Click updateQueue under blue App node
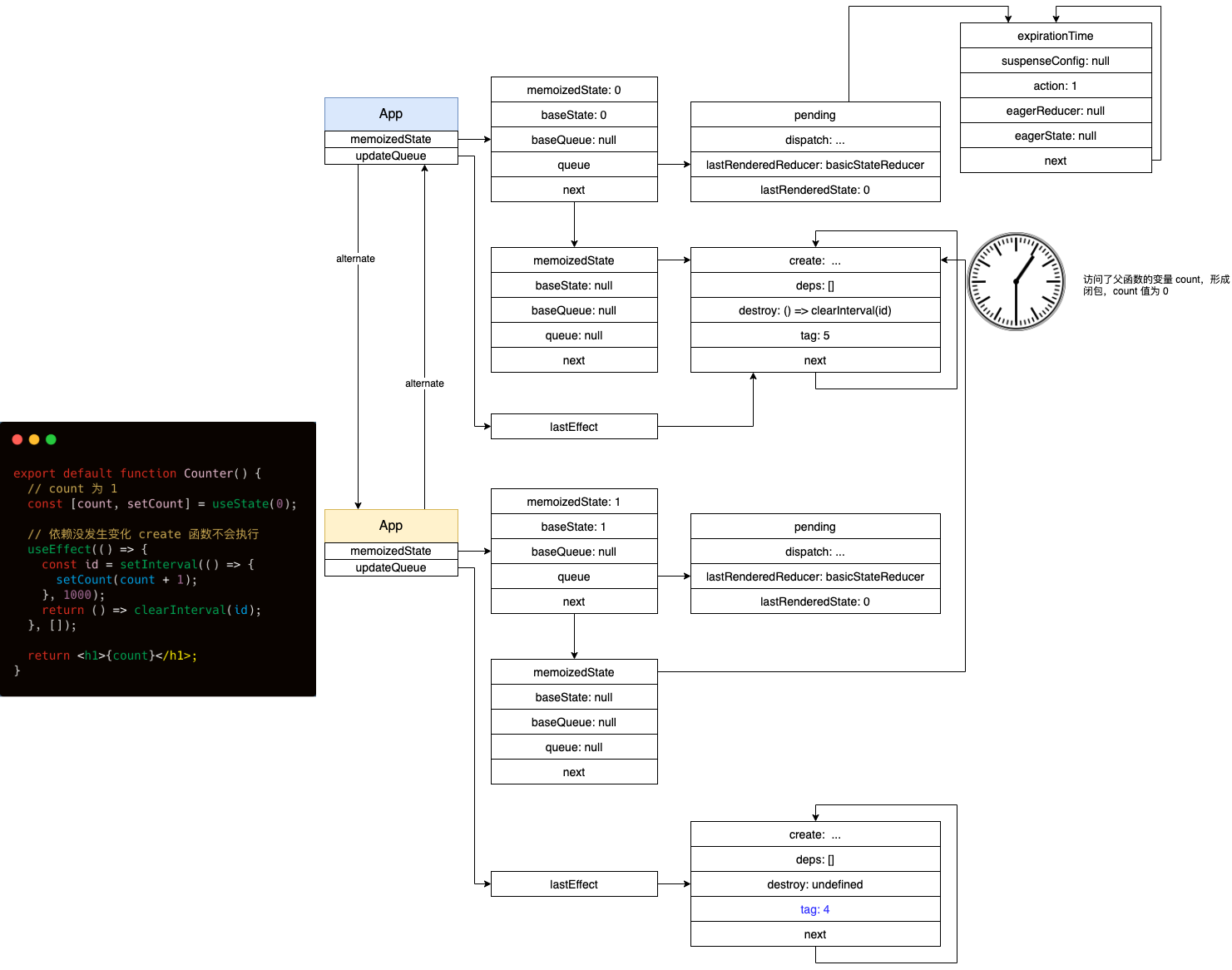Viewport: 1232px width, 970px height. tap(391, 156)
